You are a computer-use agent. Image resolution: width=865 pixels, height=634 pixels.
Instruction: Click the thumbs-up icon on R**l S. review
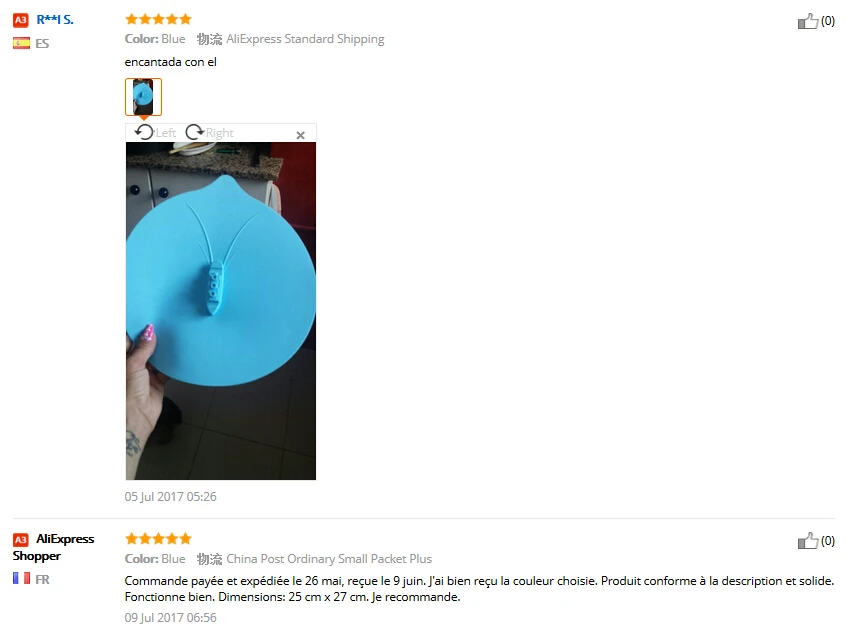tap(808, 21)
